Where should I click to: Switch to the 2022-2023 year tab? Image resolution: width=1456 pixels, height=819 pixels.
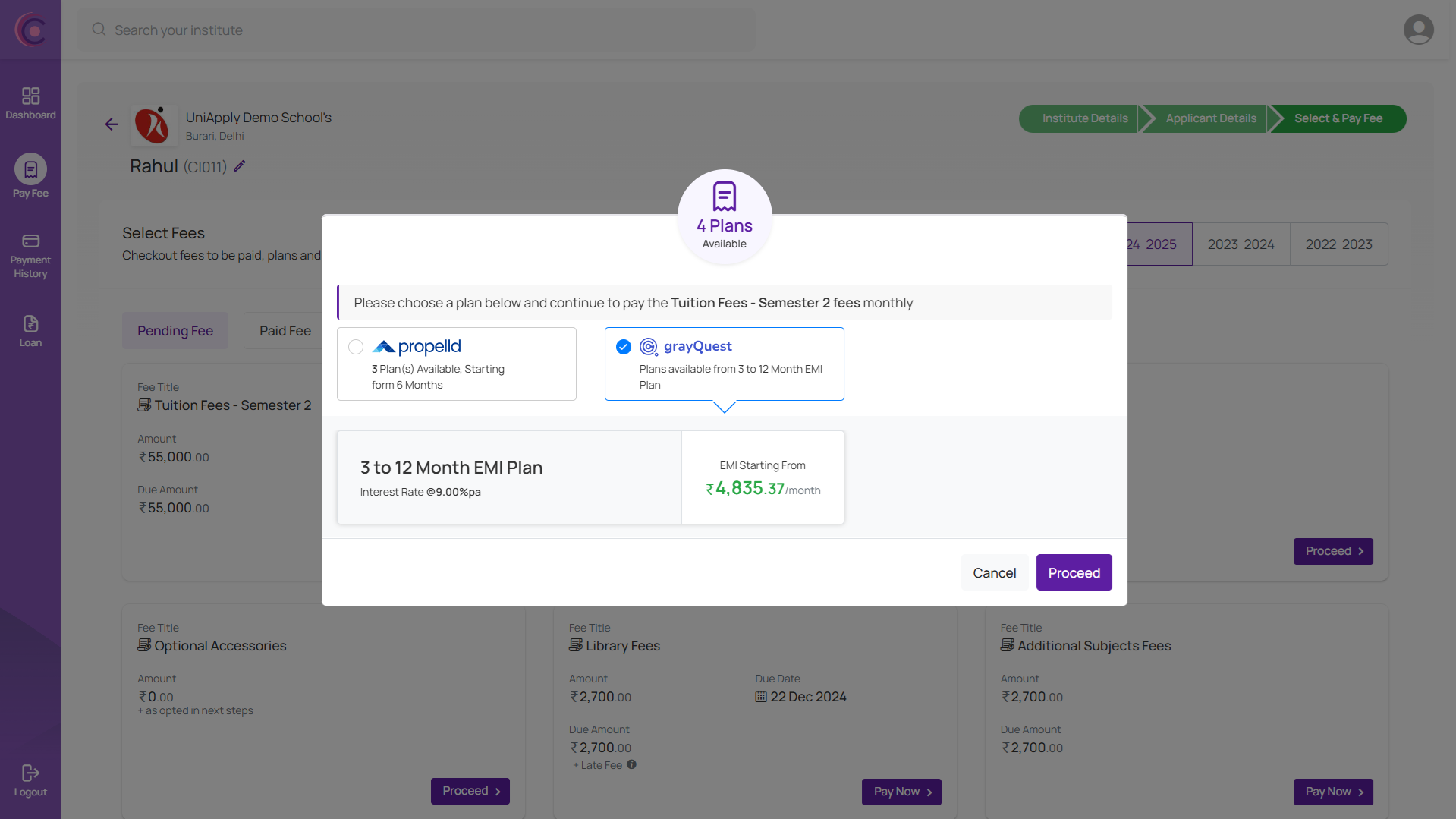point(1338,244)
